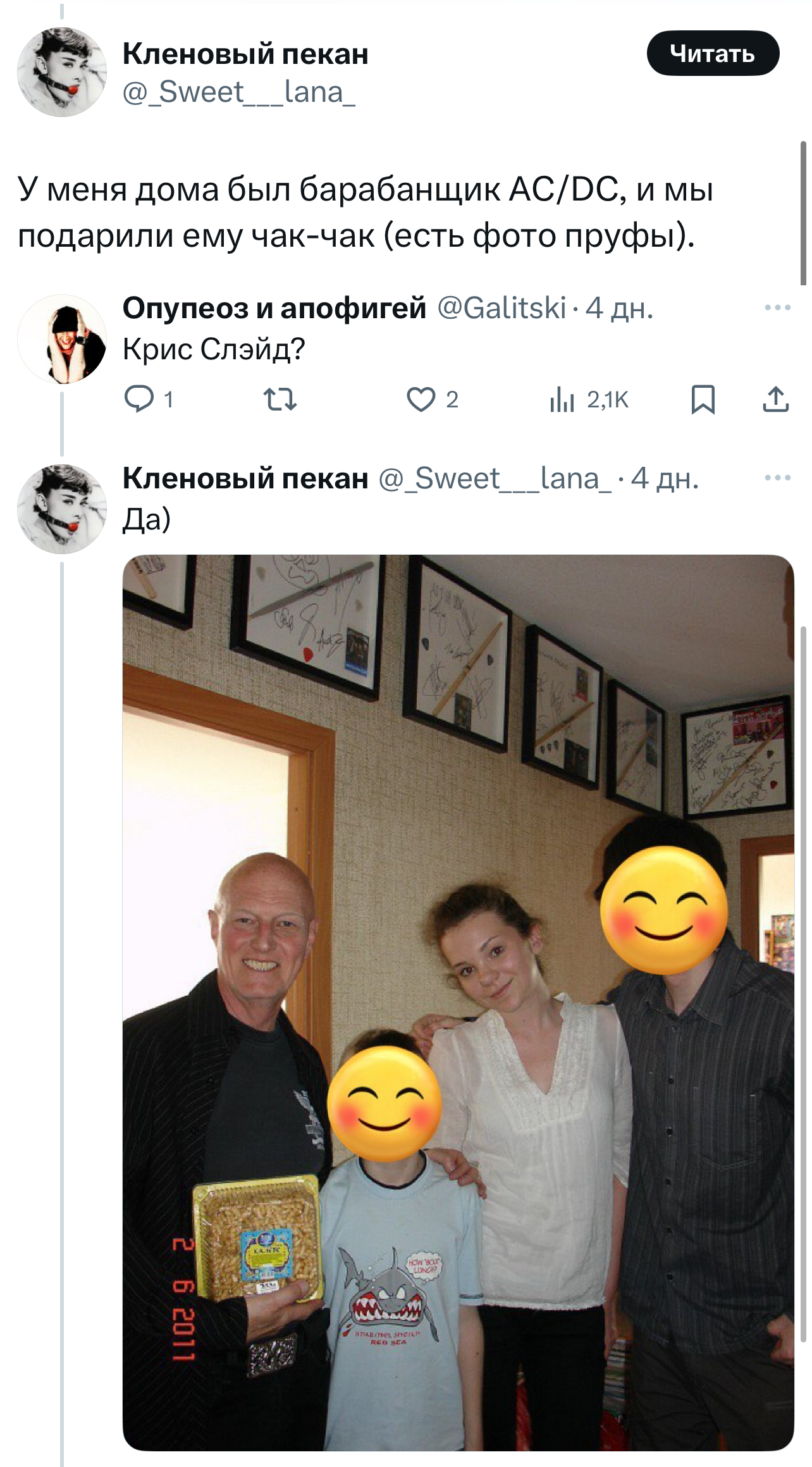Open the name Опупеоз и апофигей
The image size is (812, 1467).
[274, 308]
